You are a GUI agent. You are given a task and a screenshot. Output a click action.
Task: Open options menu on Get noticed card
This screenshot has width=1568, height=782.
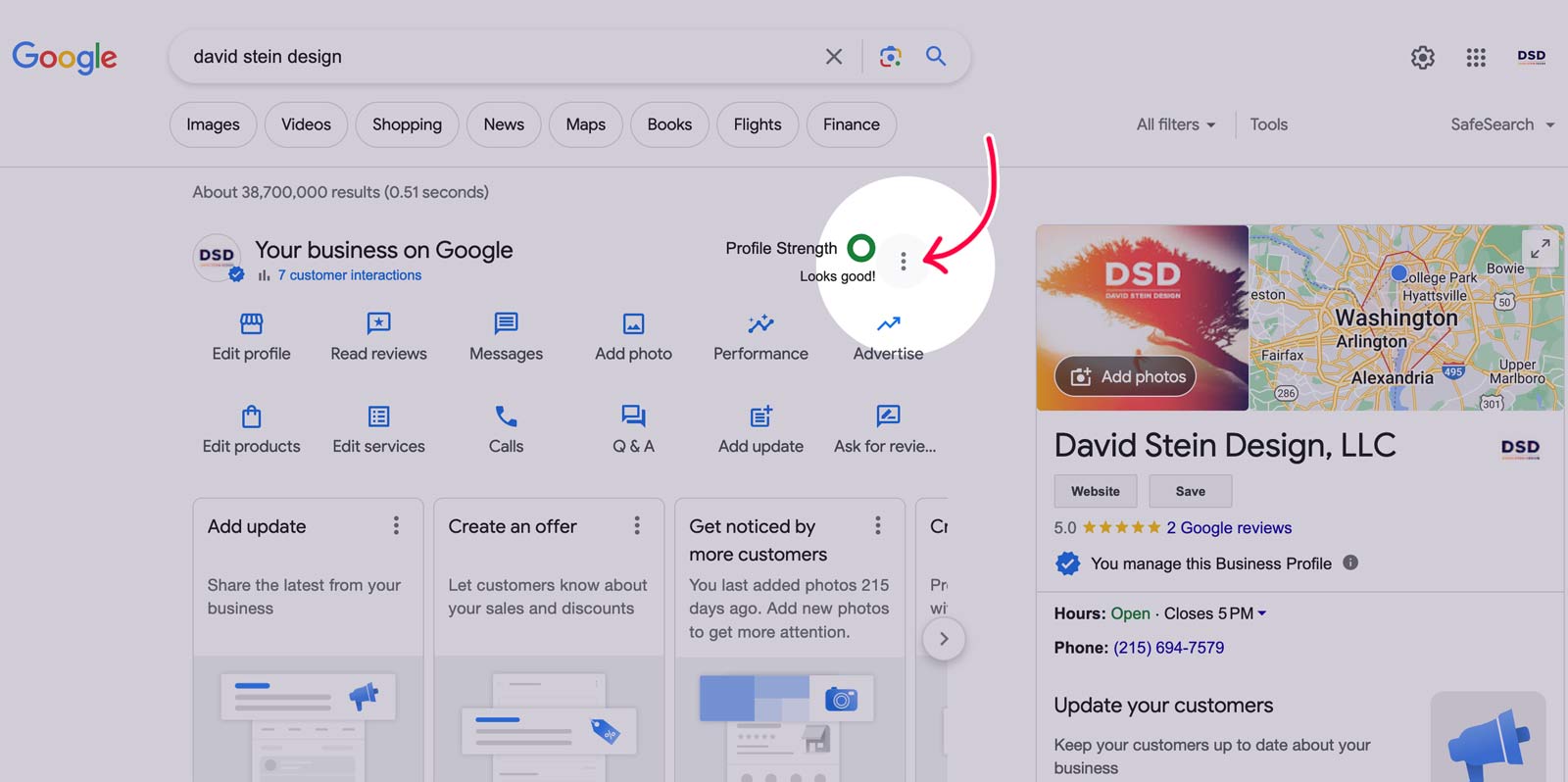coord(878,526)
